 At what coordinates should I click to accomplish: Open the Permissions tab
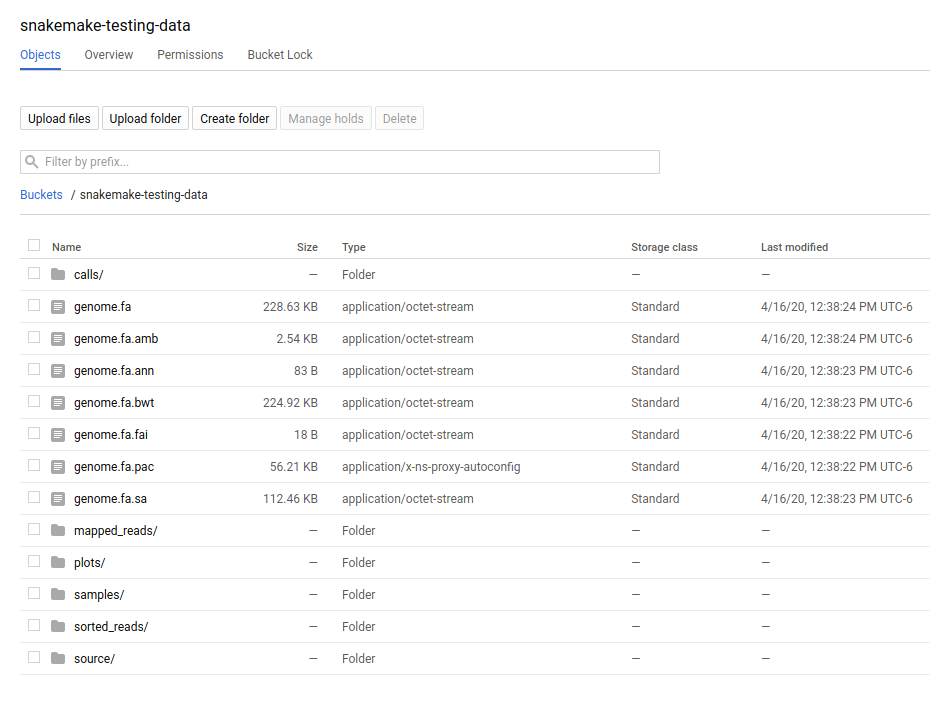click(190, 55)
